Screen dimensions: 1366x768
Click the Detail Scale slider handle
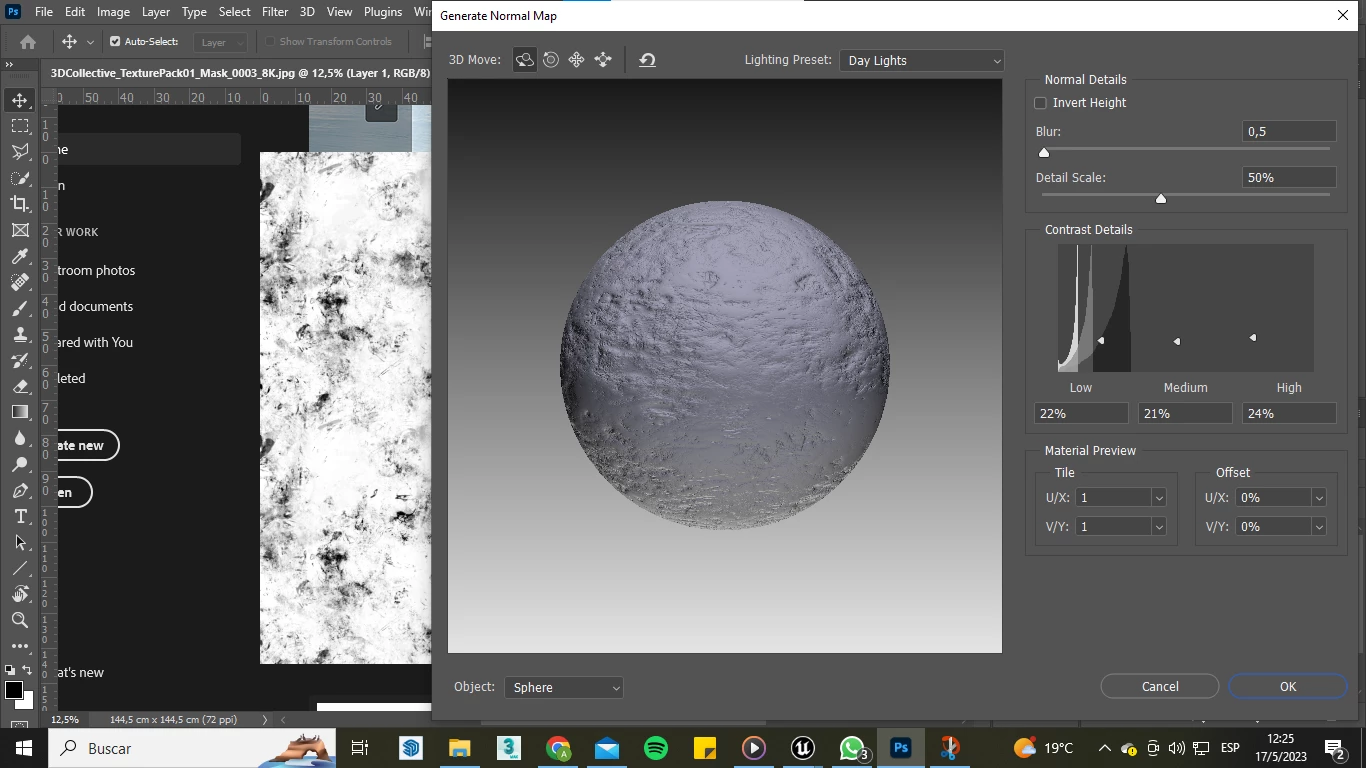(x=1161, y=198)
